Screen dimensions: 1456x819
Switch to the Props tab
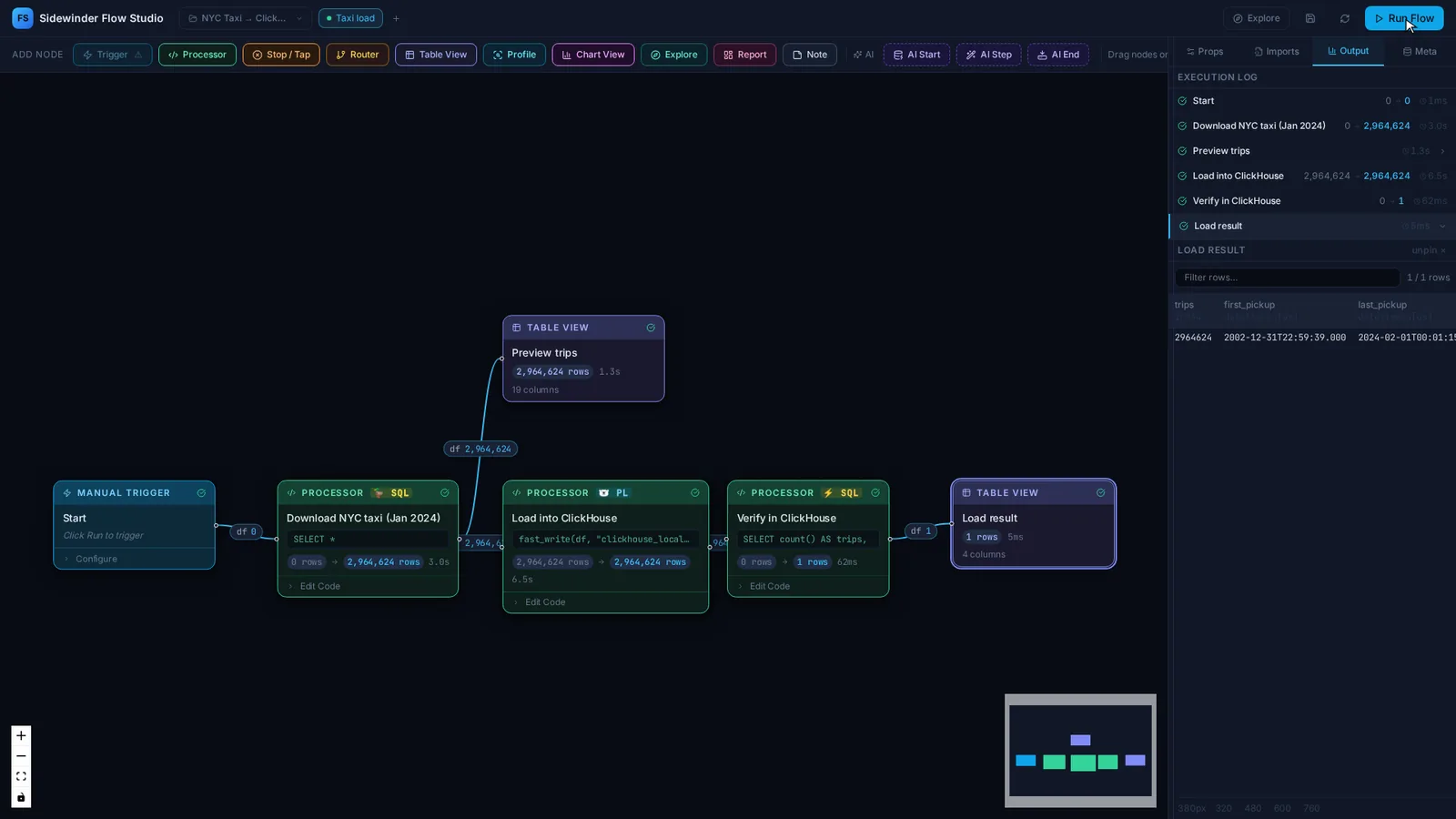point(1205,52)
